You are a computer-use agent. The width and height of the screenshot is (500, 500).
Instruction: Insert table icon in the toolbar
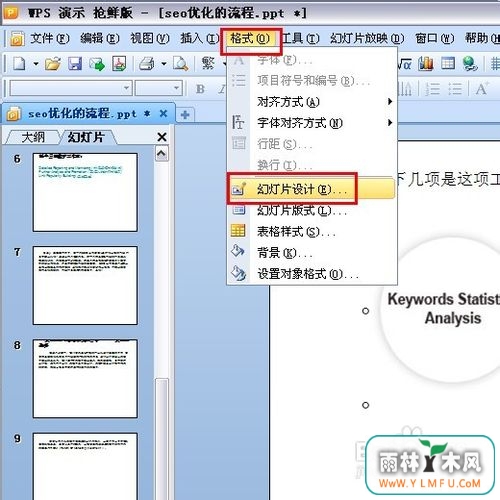(x=448, y=63)
